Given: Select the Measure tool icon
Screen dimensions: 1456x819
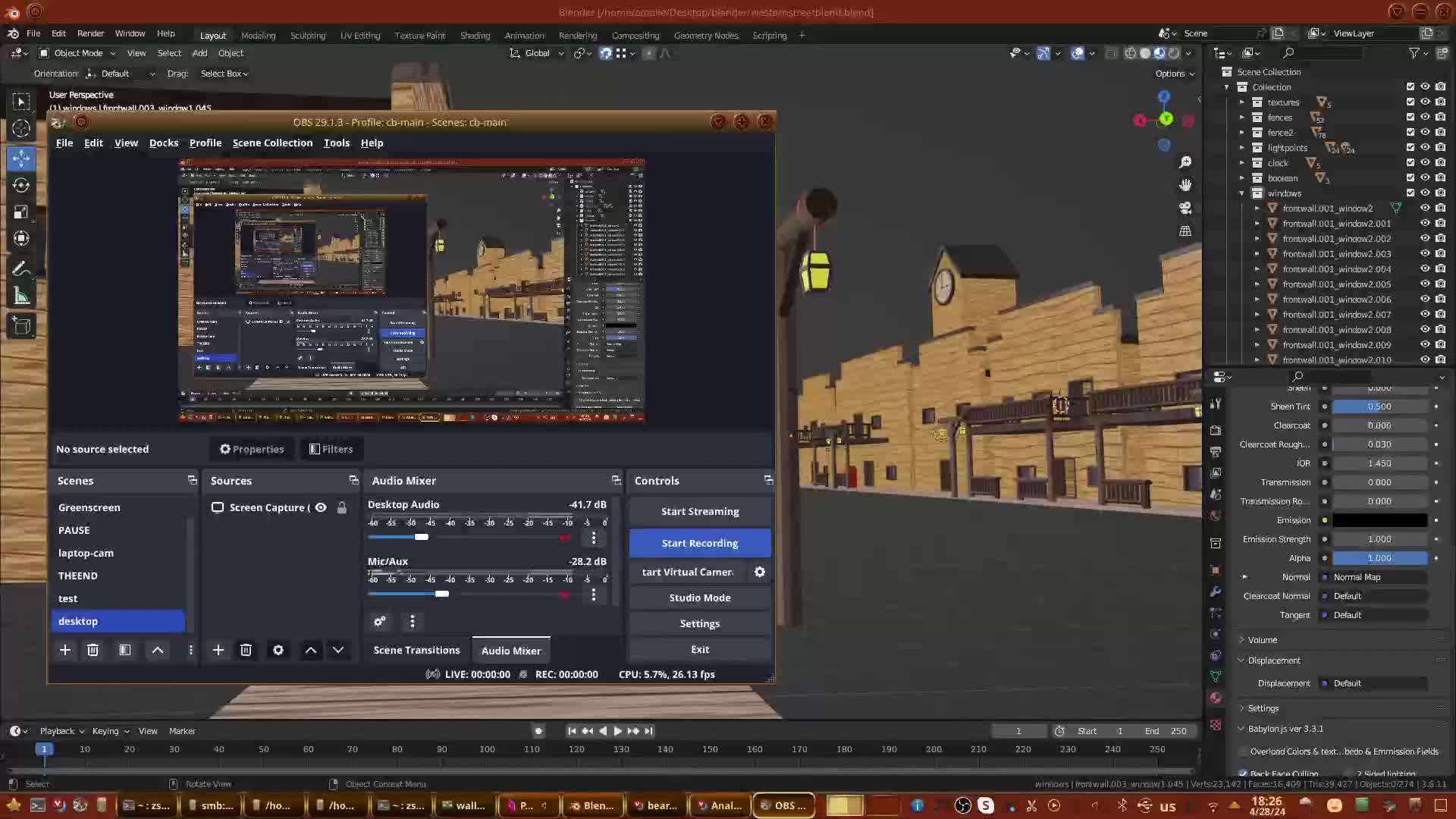Looking at the screenshot, I should (x=21, y=297).
